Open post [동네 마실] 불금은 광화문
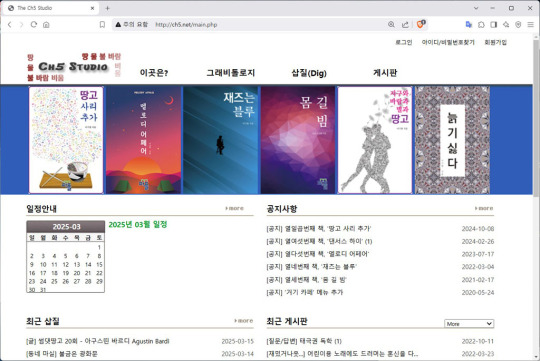540x361 pixels. (62, 354)
